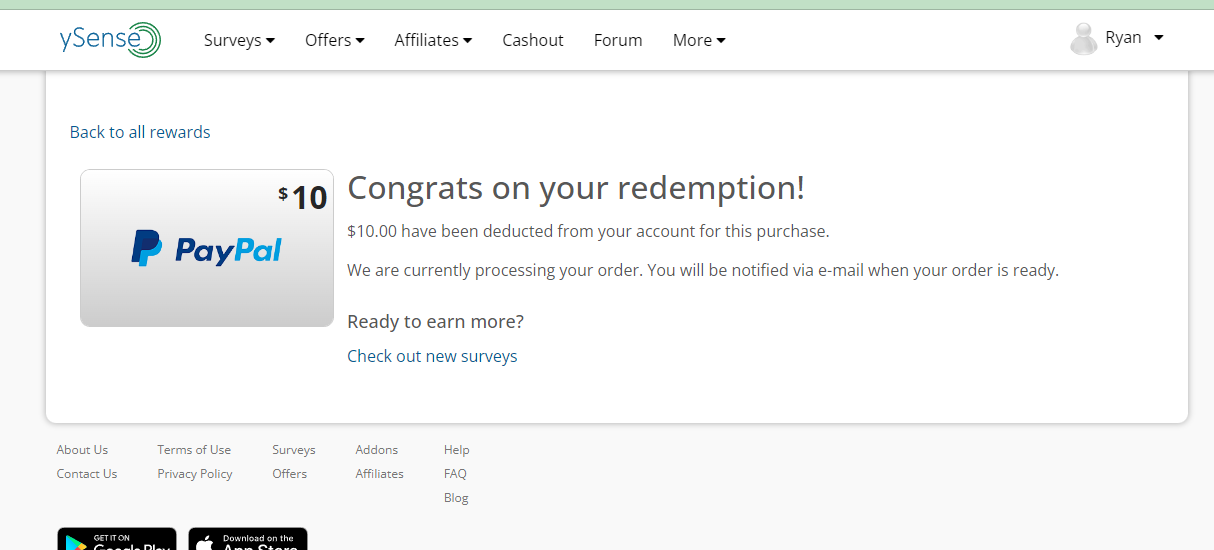This screenshot has height=550, width=1214.
Task: Open the Contact Us footer link
Action: 87,474
